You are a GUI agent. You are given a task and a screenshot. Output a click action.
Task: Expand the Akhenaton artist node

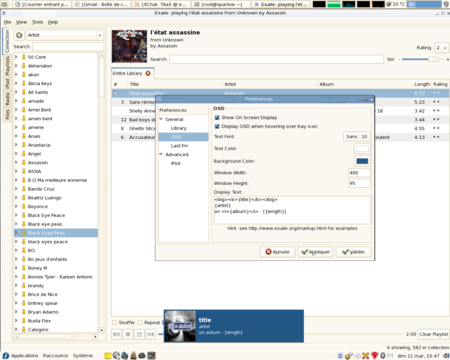tap(16, 66)
